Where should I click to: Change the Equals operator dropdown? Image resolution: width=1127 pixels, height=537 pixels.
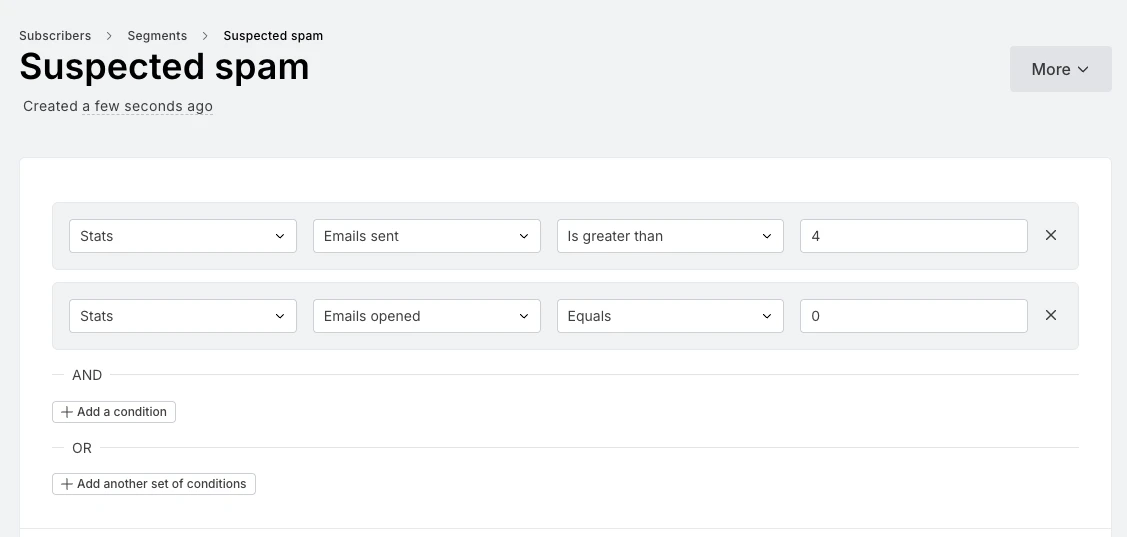click(670, 316)
